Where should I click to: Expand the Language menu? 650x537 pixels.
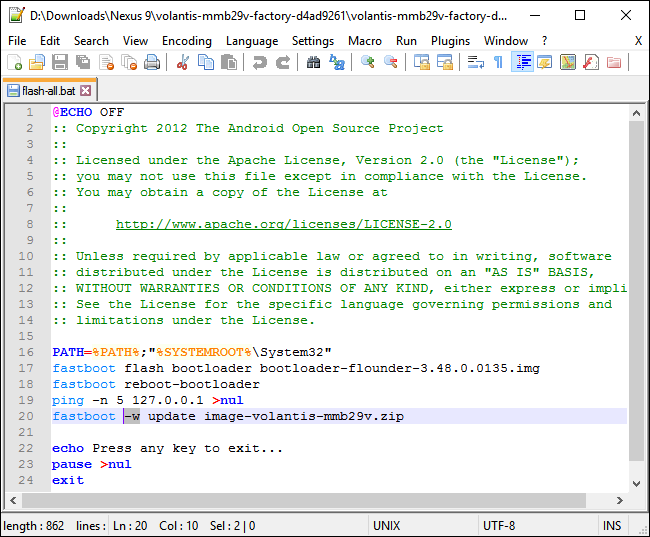[252, 41]
